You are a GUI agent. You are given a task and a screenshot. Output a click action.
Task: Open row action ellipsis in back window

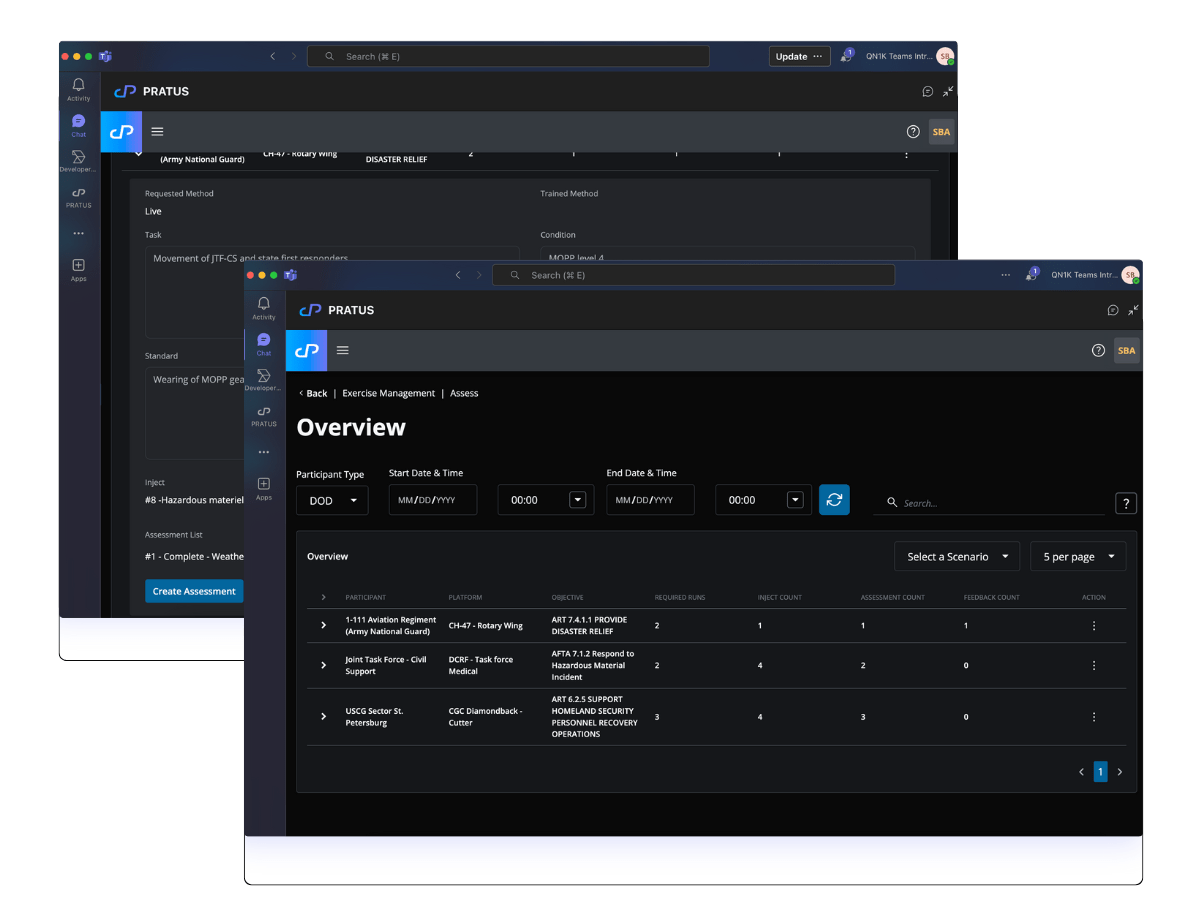pyautogui.click(x=907, y=154)
